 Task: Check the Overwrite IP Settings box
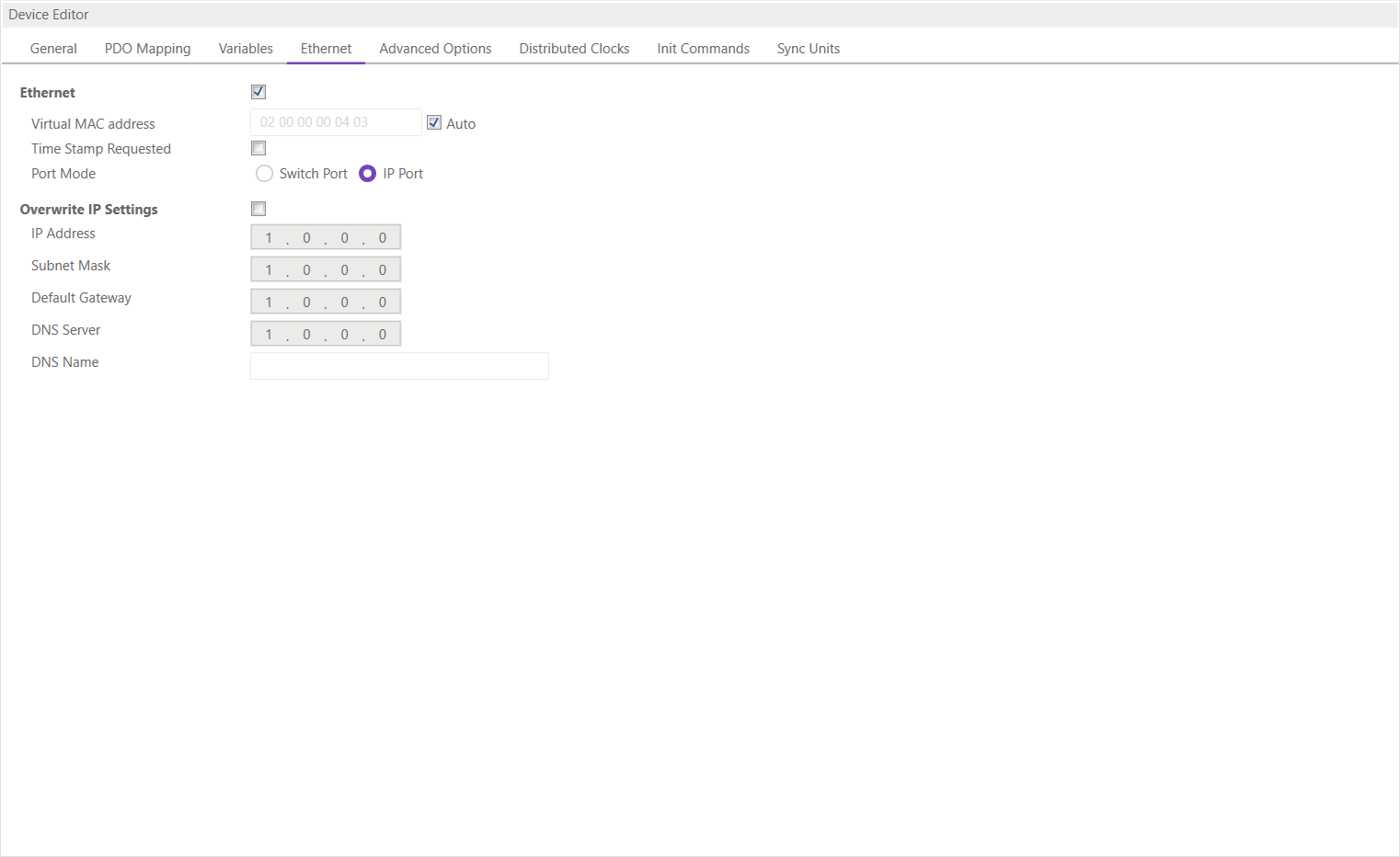[x=258, y=209]
